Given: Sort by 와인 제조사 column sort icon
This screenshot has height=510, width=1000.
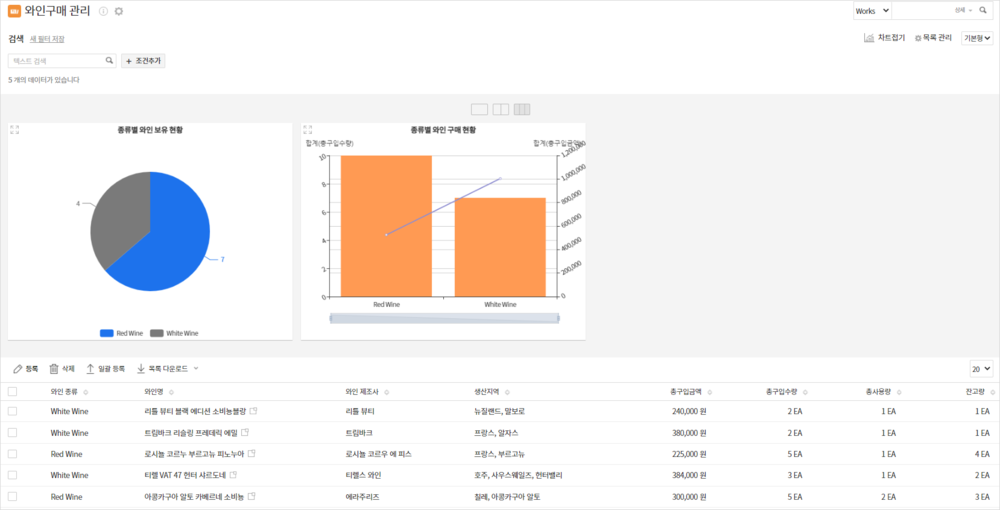Looking at the screenshot, I should click(387, 392).
